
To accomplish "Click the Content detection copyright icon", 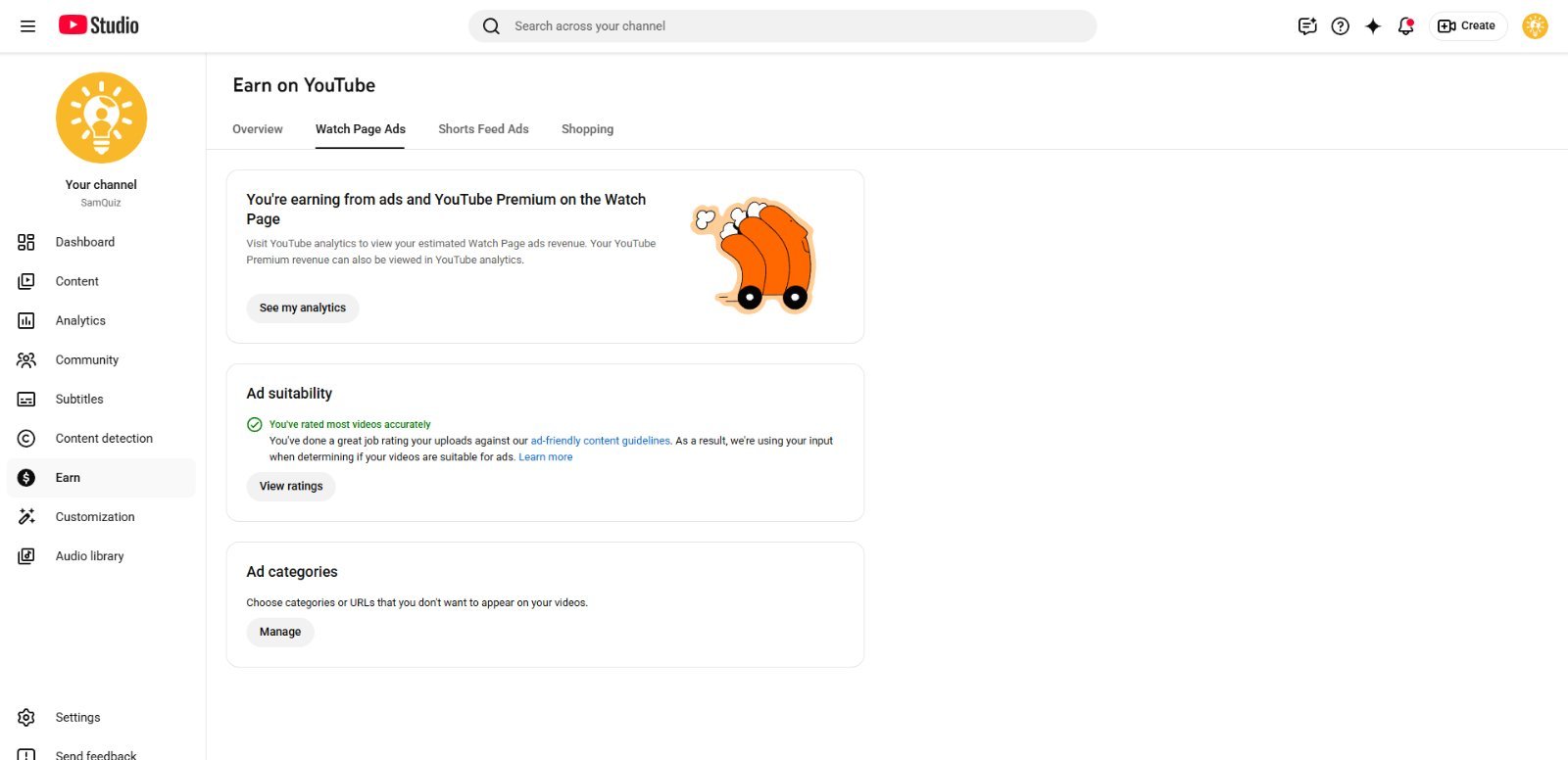I will [x=26, y=438].
